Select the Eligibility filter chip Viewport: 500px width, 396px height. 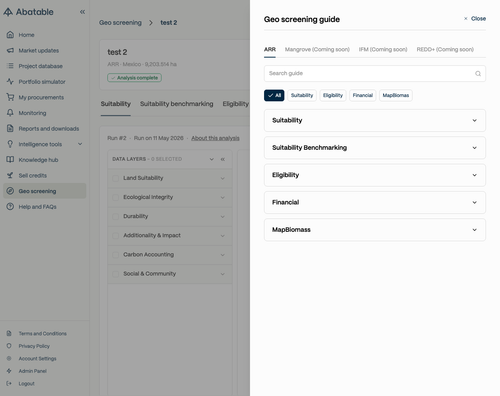tap(333, 95)
